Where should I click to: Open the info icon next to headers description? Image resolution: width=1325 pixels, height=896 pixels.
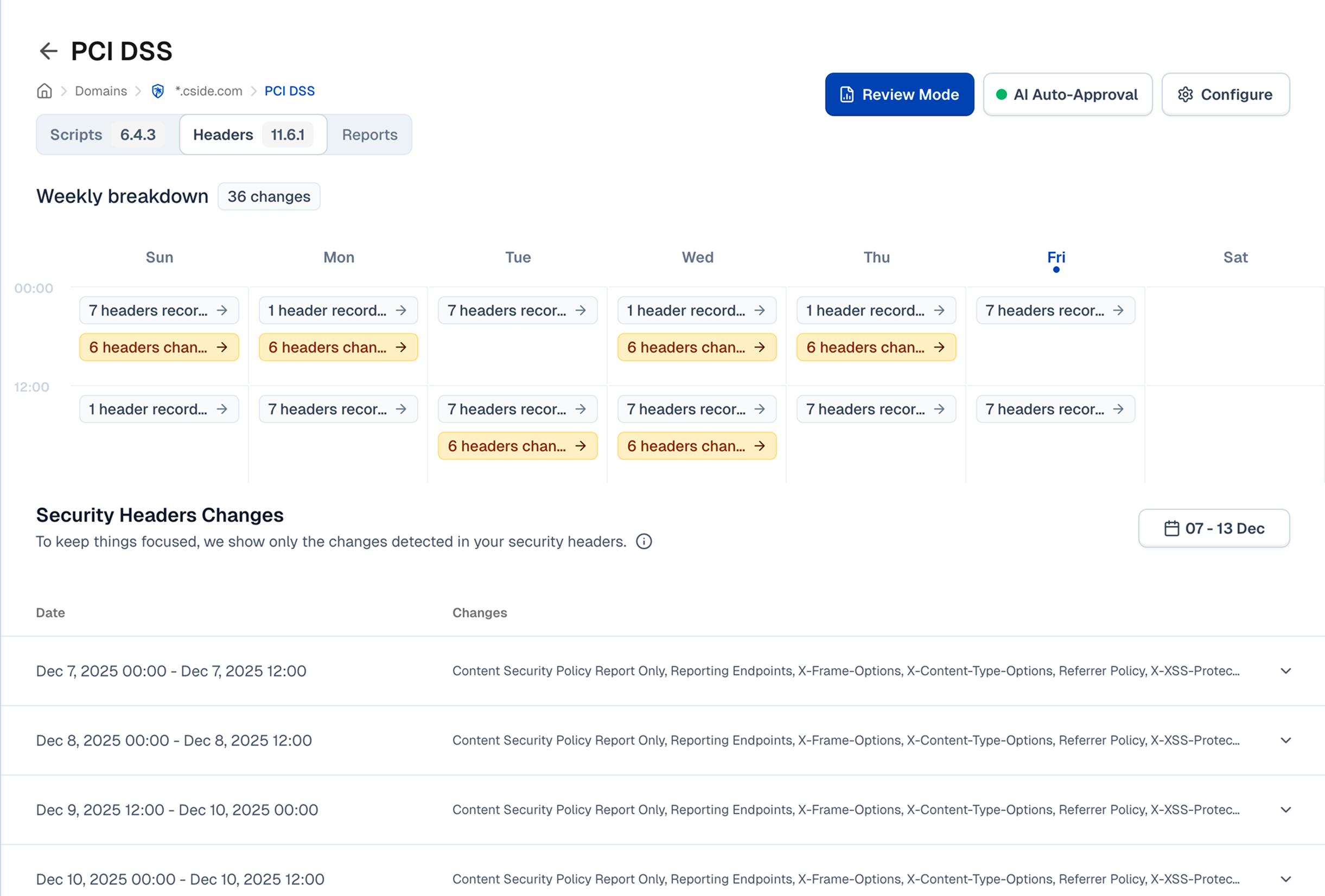click(x=644, y=541)
